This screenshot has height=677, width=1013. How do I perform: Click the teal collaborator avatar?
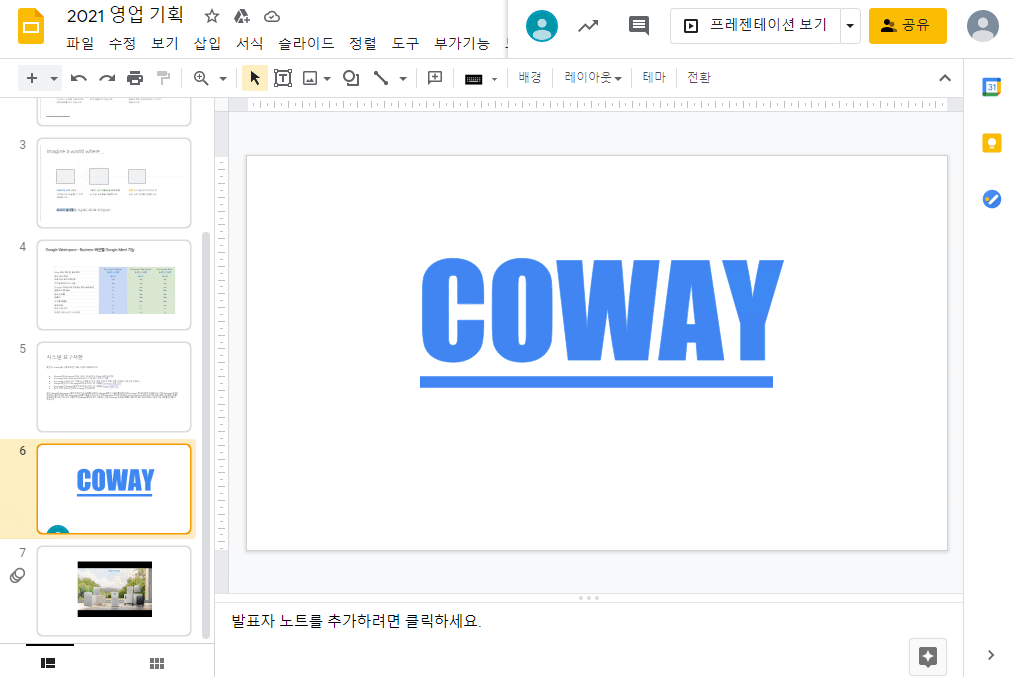(542, 26)
